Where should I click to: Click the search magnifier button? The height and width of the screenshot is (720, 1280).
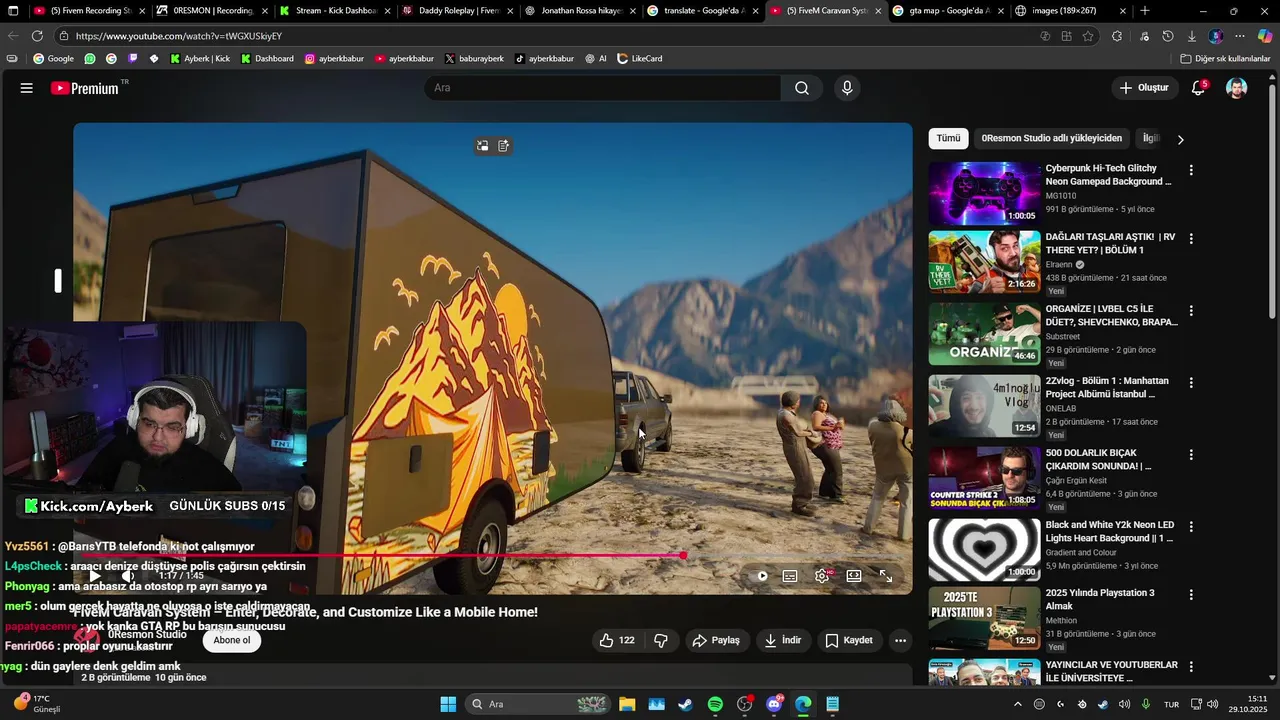pos(802,88)
